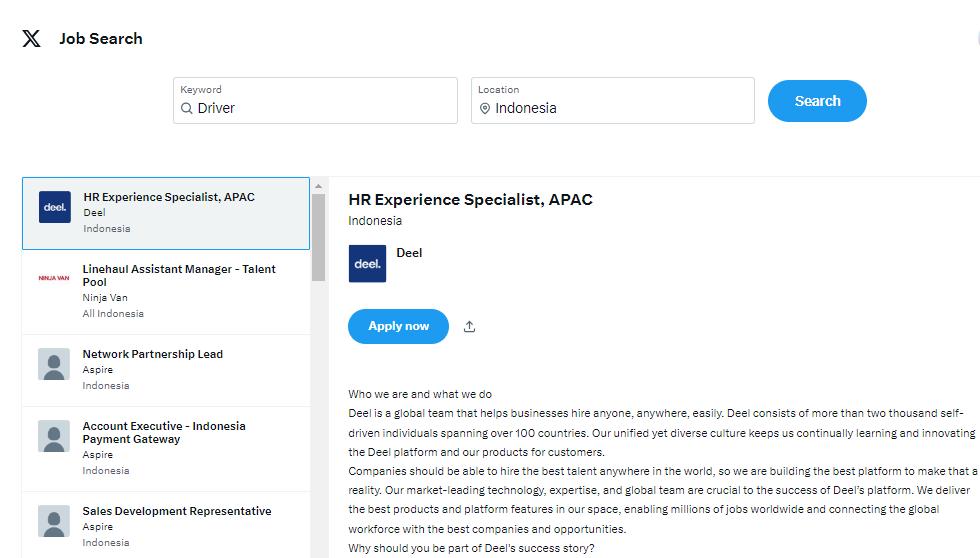Click the location pin icon

484,108
